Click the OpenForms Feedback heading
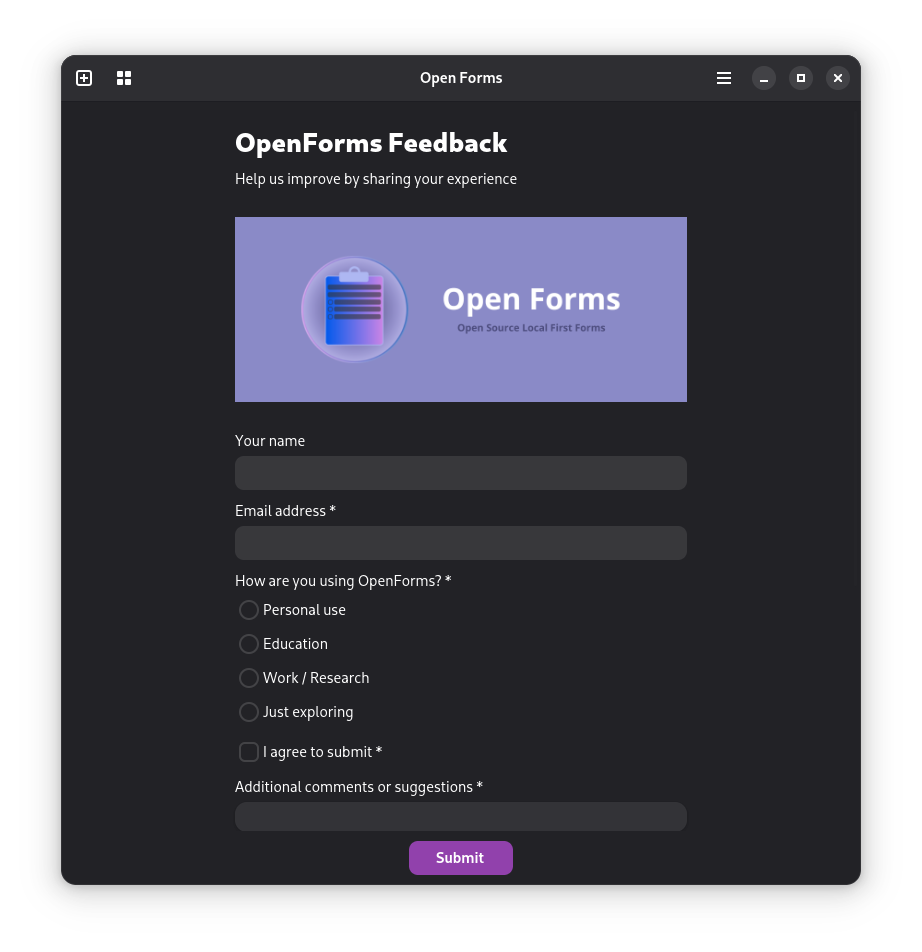The height and width of the screenshot is (952, 922). pyautogui.click(x=371, y=143)
